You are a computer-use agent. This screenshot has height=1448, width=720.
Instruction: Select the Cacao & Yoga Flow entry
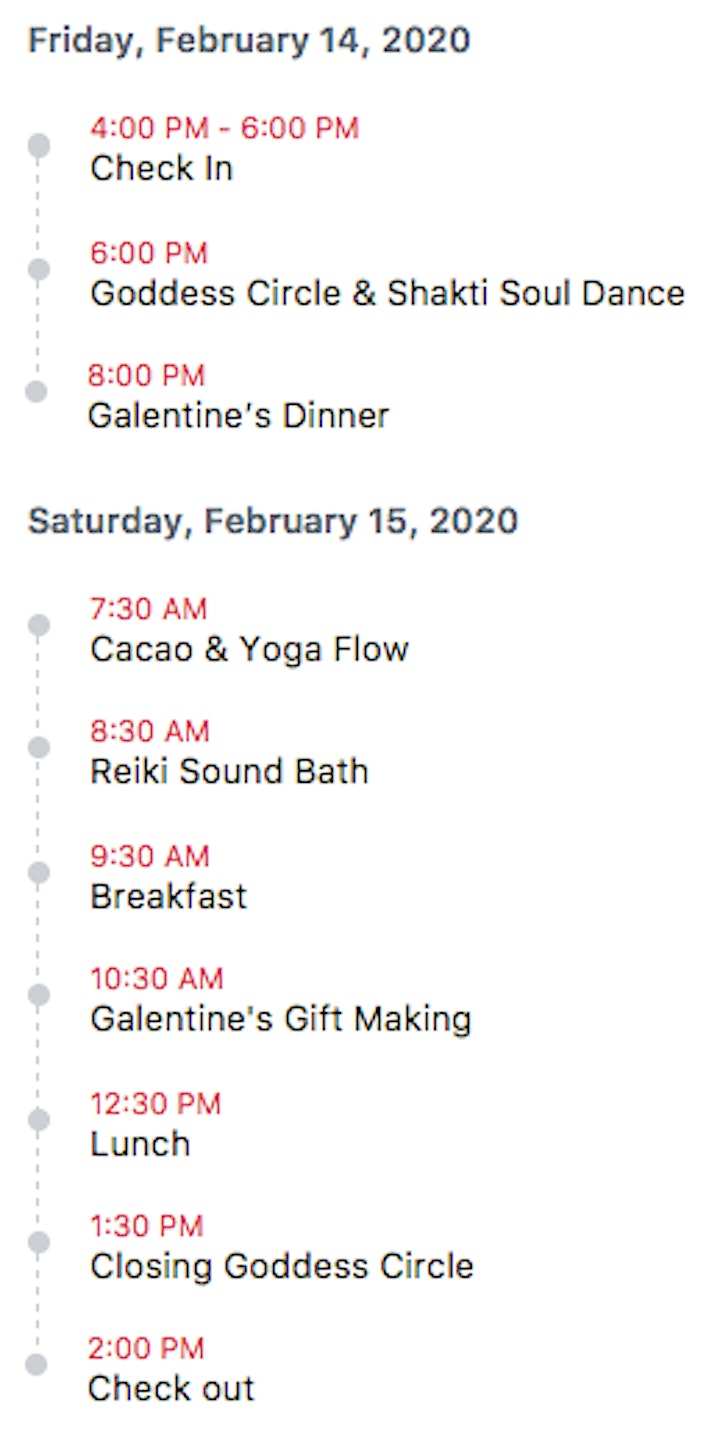249,650
